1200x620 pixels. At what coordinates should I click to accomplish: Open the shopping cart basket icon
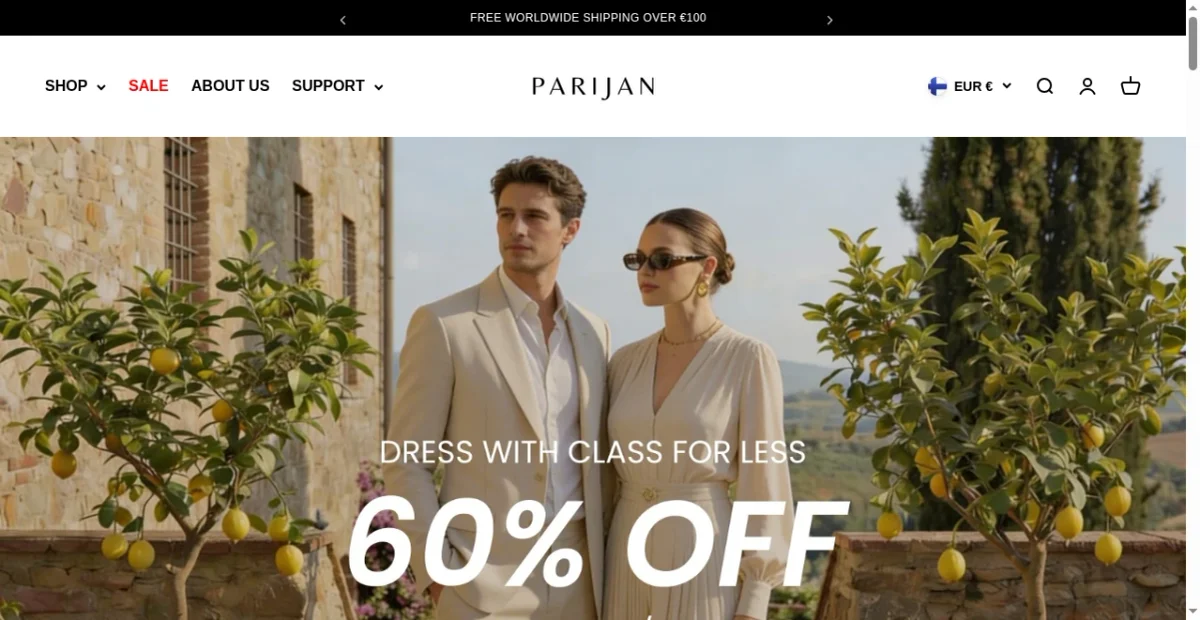[1130, 86]
